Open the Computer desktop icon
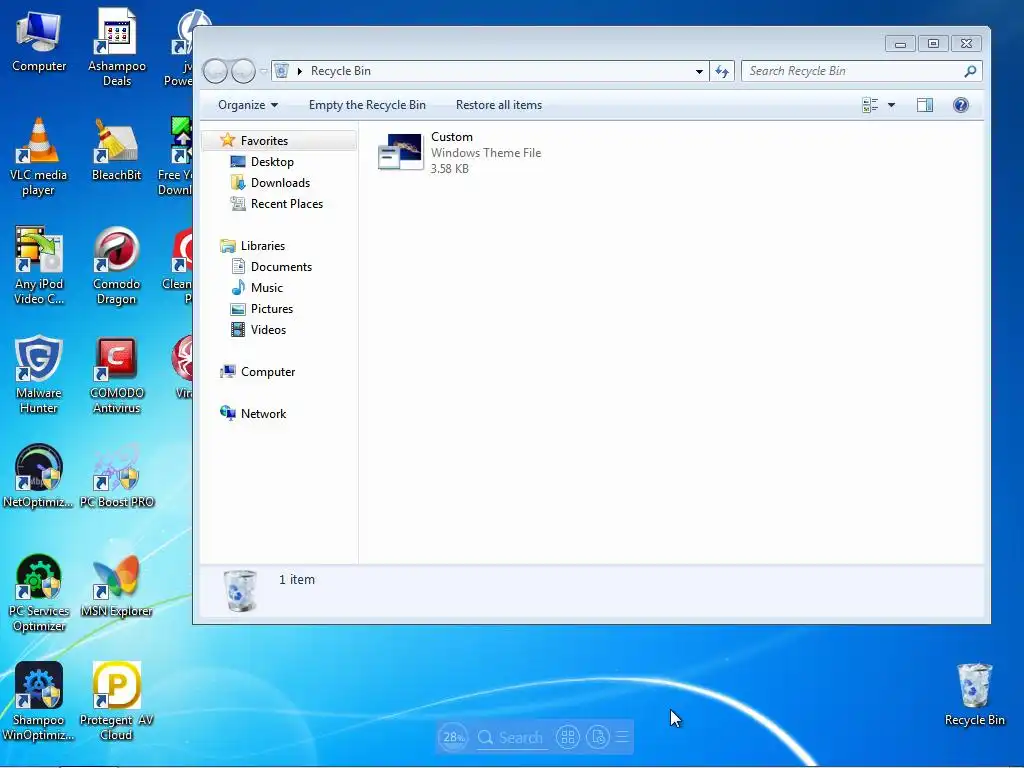The height and width of the screenshot is (768, 1024). coord(39,42)
